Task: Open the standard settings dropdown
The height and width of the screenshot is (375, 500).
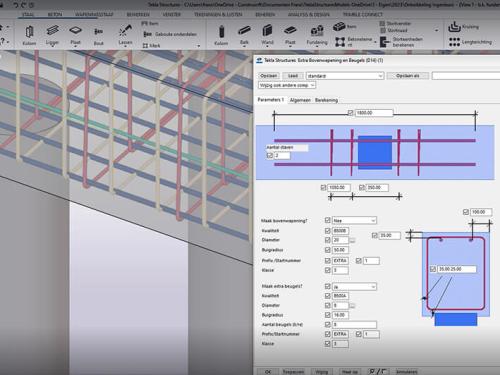Action: click(x=345, y=76)
